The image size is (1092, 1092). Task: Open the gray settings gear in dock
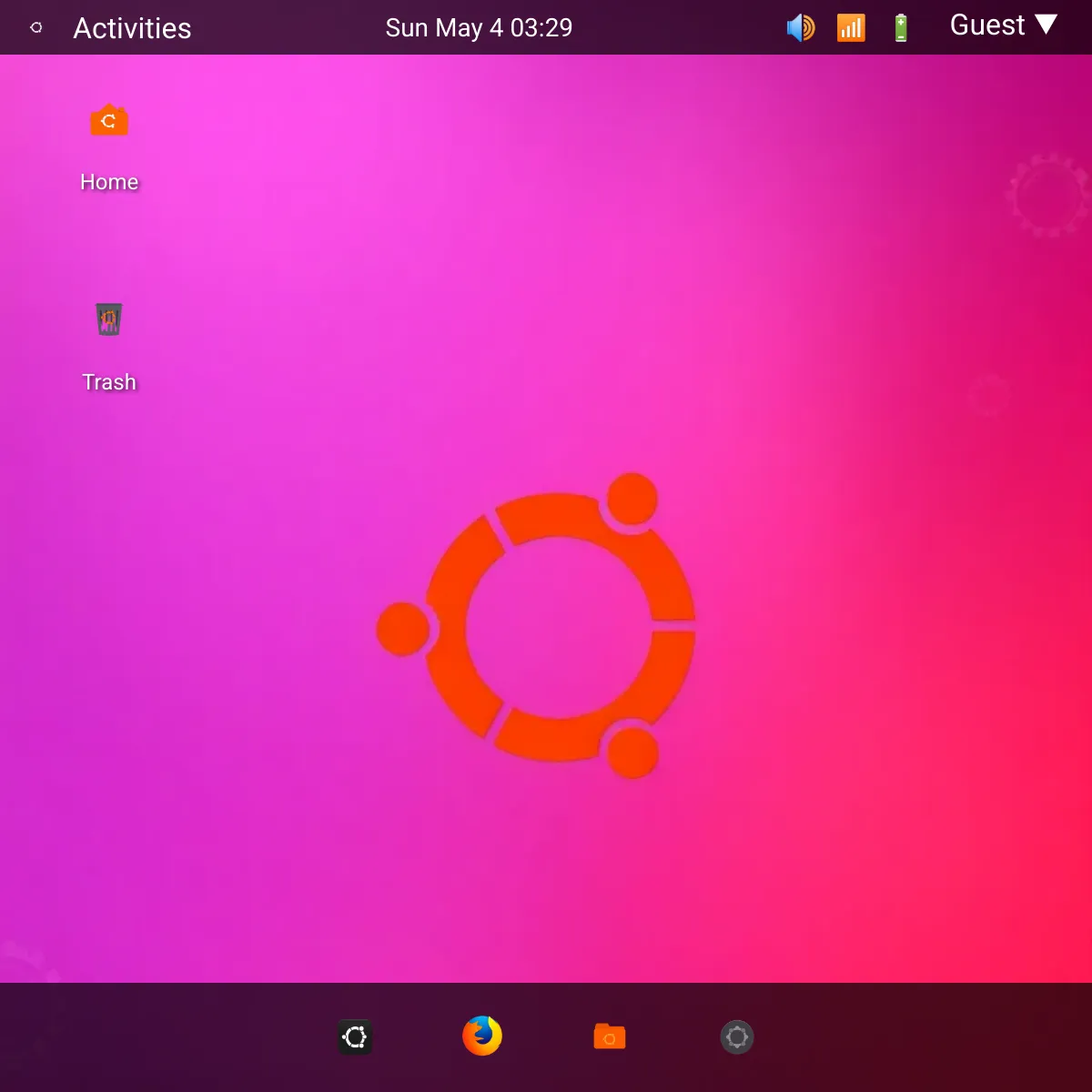(x=737, y=1036)
